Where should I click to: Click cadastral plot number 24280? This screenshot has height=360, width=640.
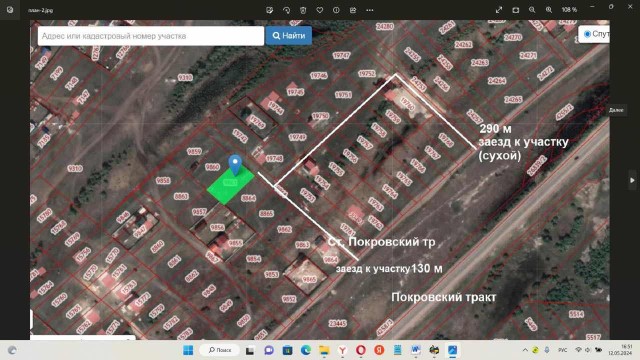coord(384,27)
